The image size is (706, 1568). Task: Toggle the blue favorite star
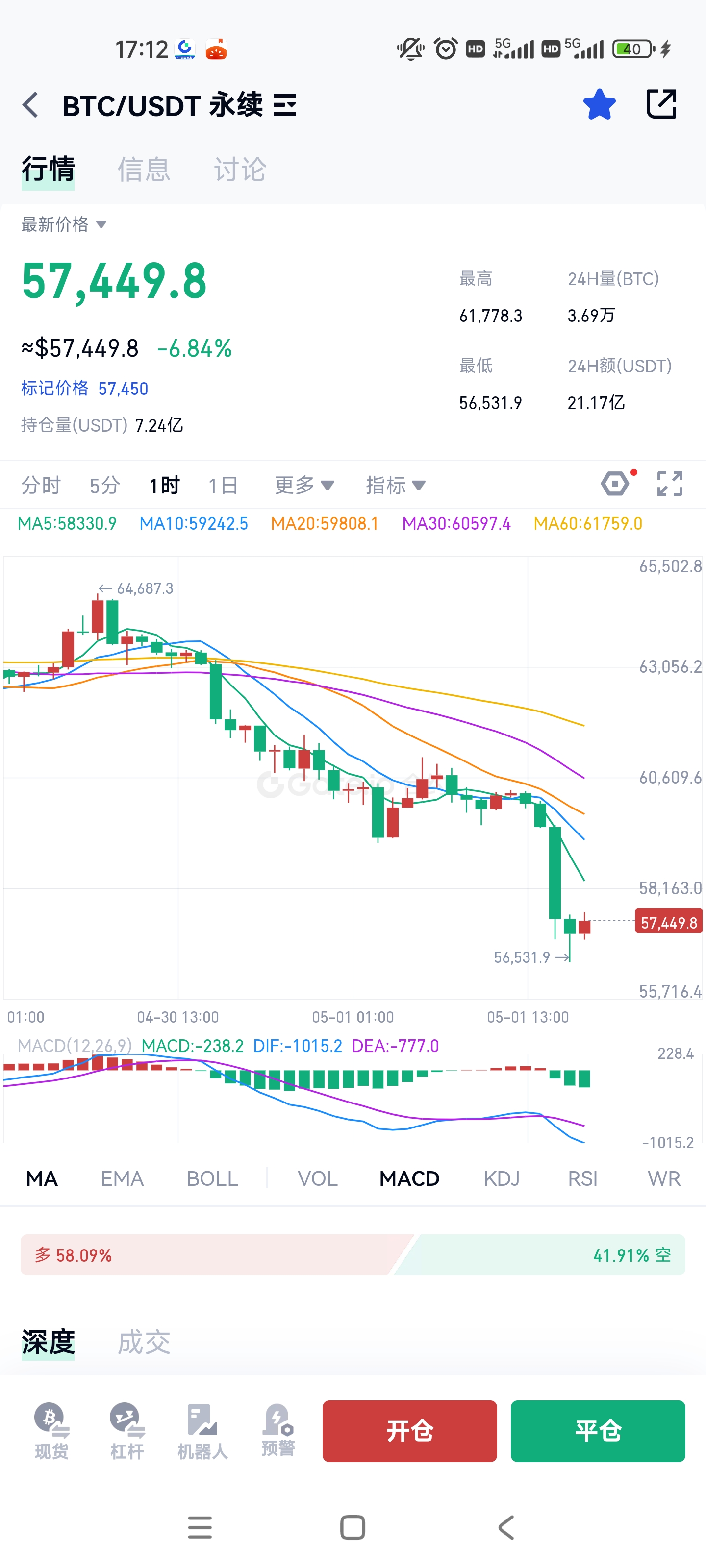coord(600,104)
